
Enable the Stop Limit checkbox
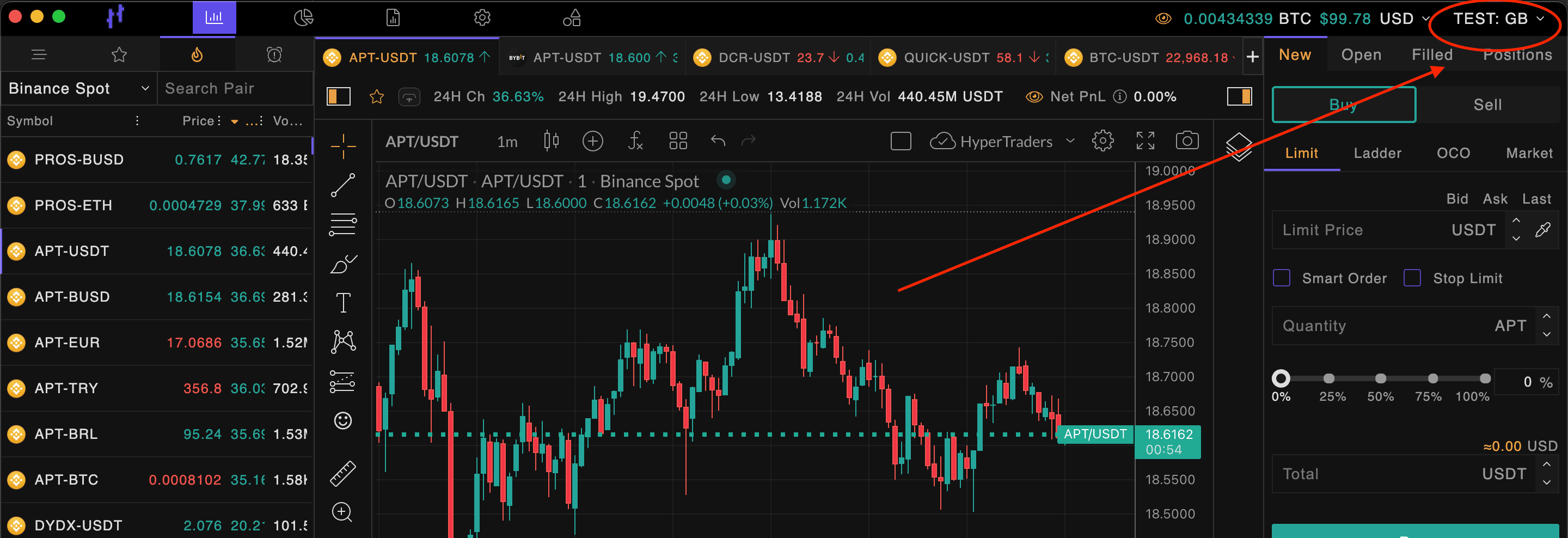pos(1412,278)
